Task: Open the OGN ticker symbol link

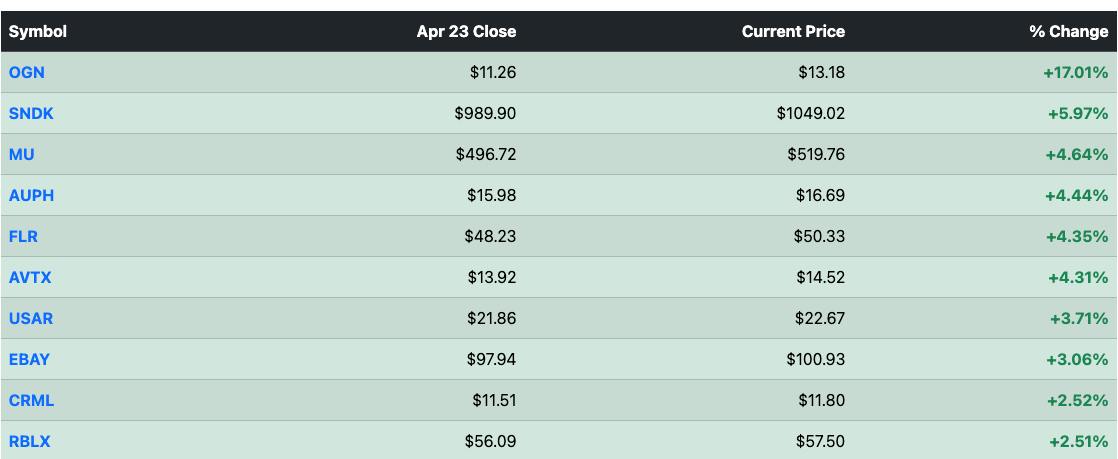Action: 26,72
